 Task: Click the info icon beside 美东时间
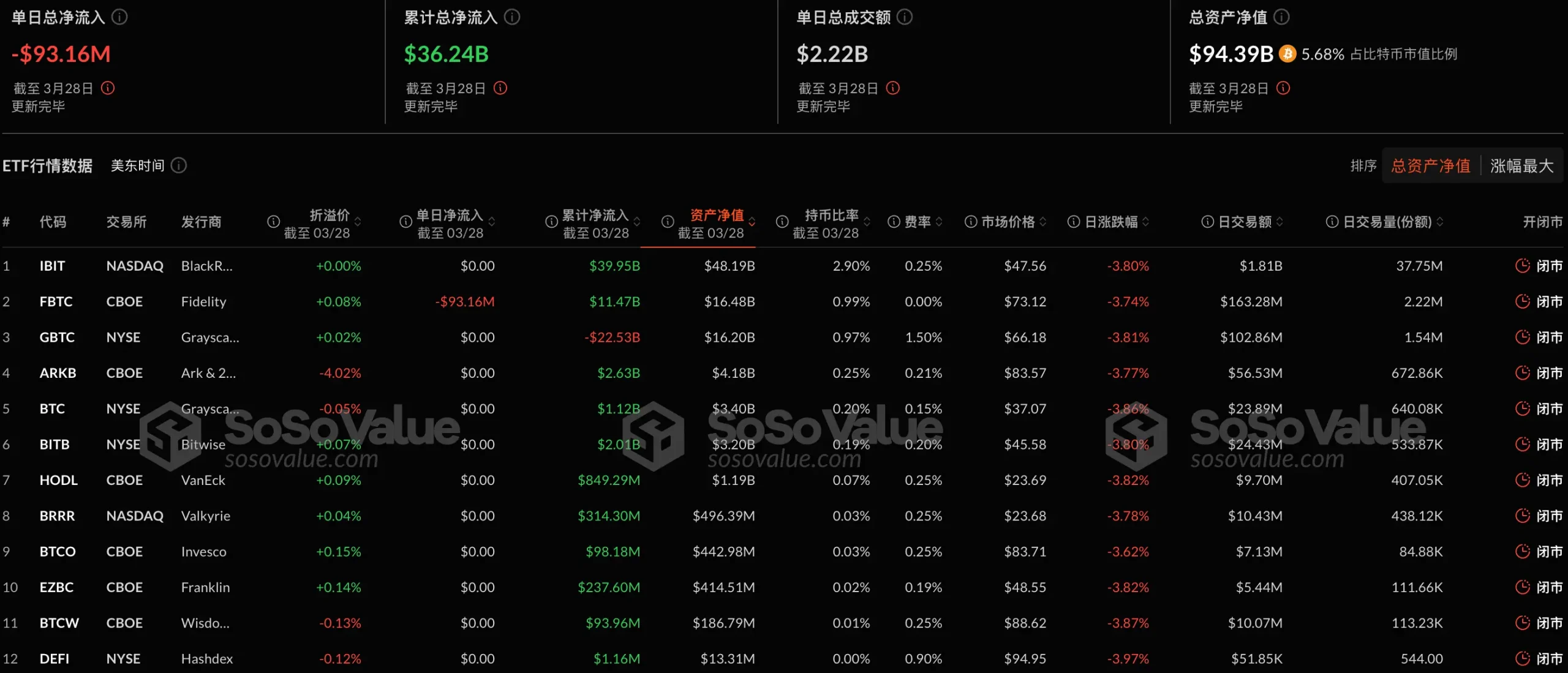click(x=178, y=165)
